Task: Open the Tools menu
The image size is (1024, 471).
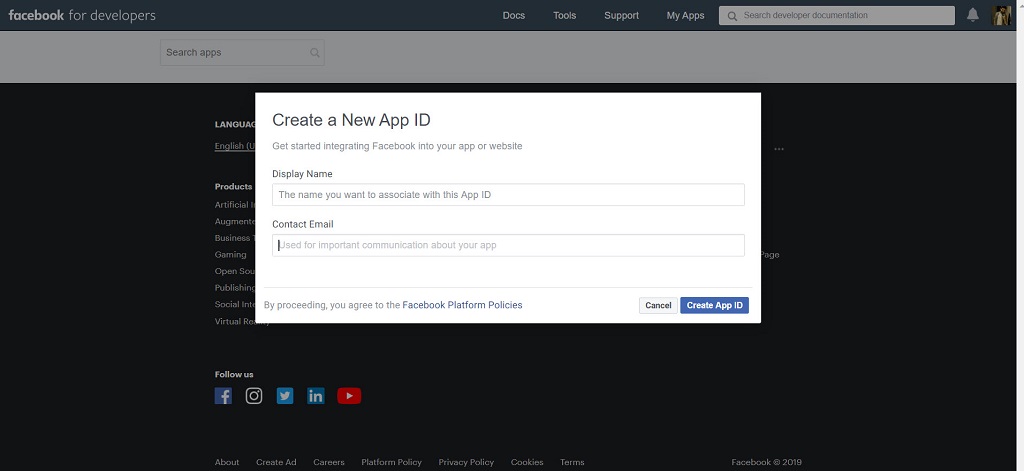Action: 564,16
